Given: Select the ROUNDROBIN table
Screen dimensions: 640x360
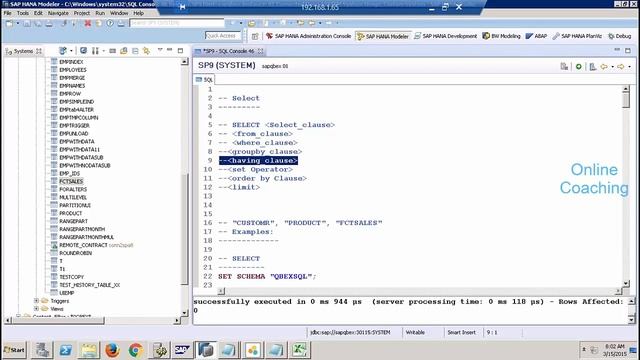Looking at the screenshot, I should tap(76, 253).
